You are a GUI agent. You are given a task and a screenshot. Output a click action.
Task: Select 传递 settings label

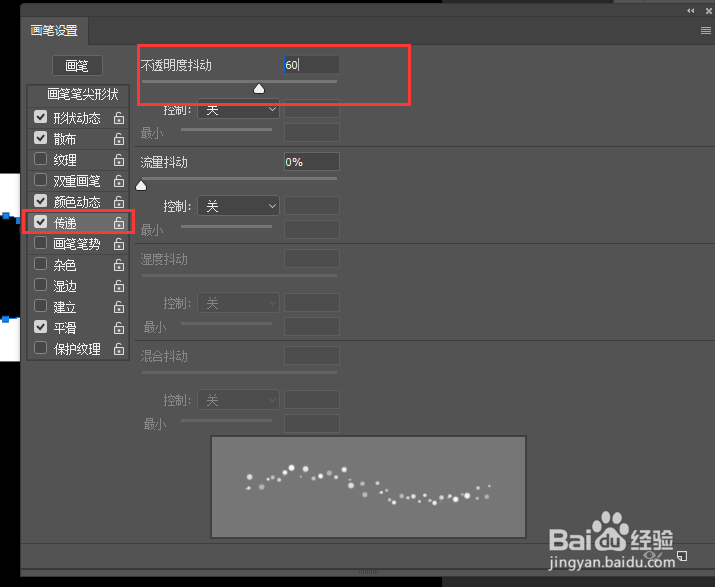65,223
